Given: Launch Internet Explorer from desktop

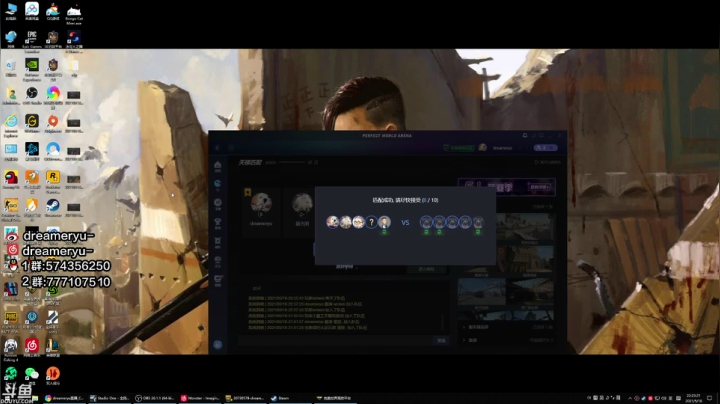Looking at the screenshot, I should coord(11,126).
